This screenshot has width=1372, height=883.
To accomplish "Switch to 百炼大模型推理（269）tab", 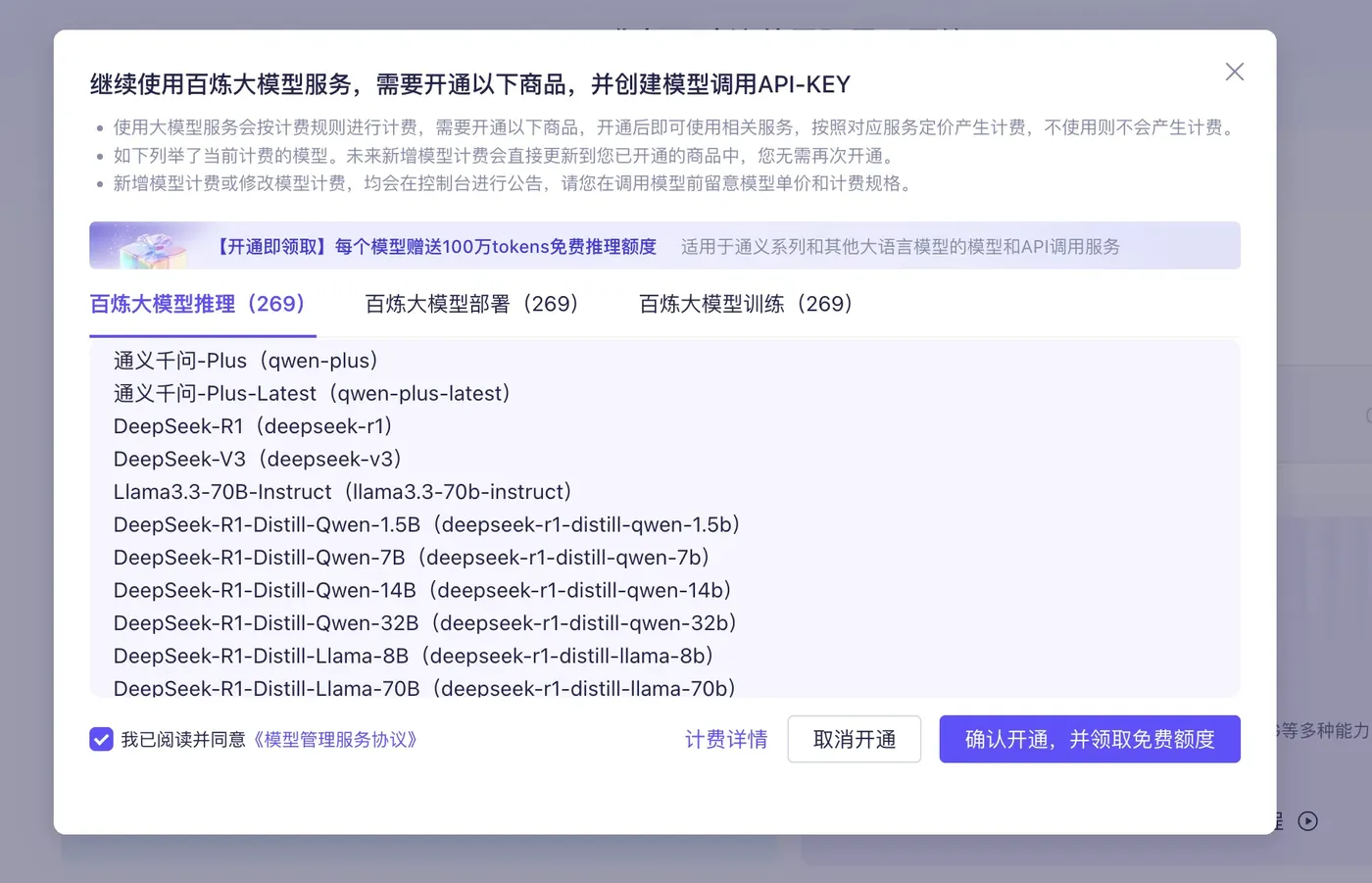I will click(x=197, y=304).
